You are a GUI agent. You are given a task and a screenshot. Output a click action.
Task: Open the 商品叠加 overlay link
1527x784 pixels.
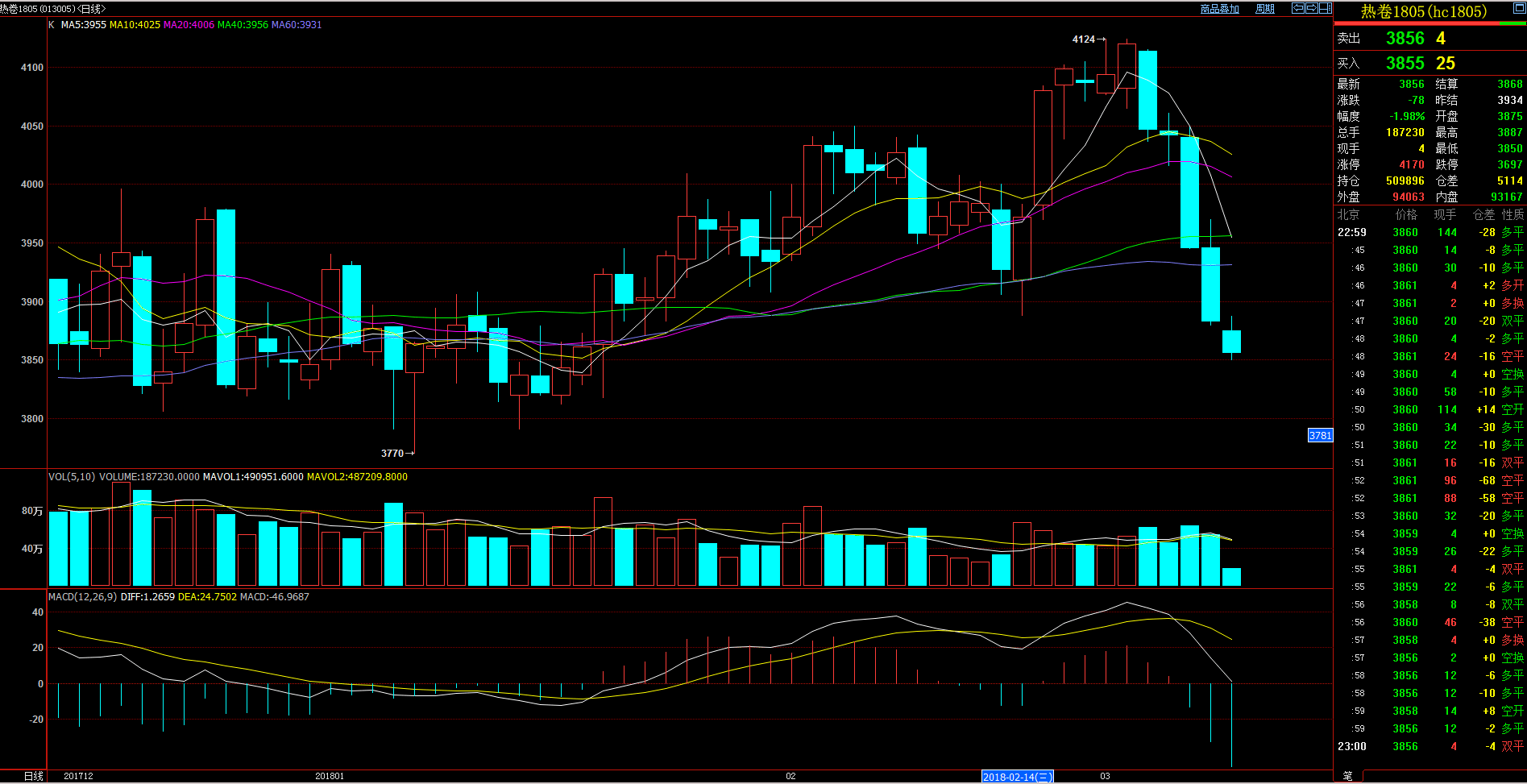coord(1219,9)
